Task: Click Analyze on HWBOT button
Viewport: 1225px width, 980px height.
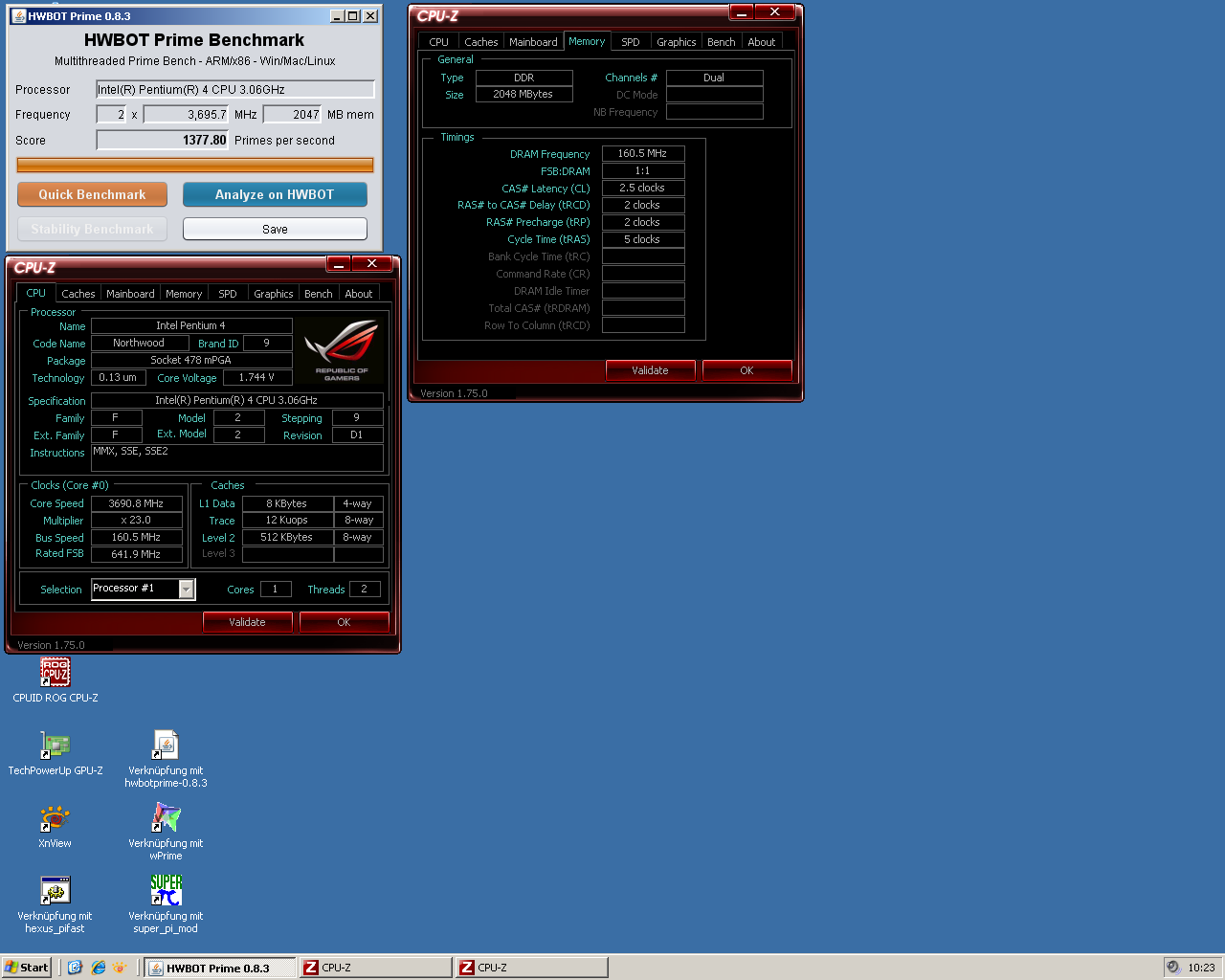Action: point(275,194)
